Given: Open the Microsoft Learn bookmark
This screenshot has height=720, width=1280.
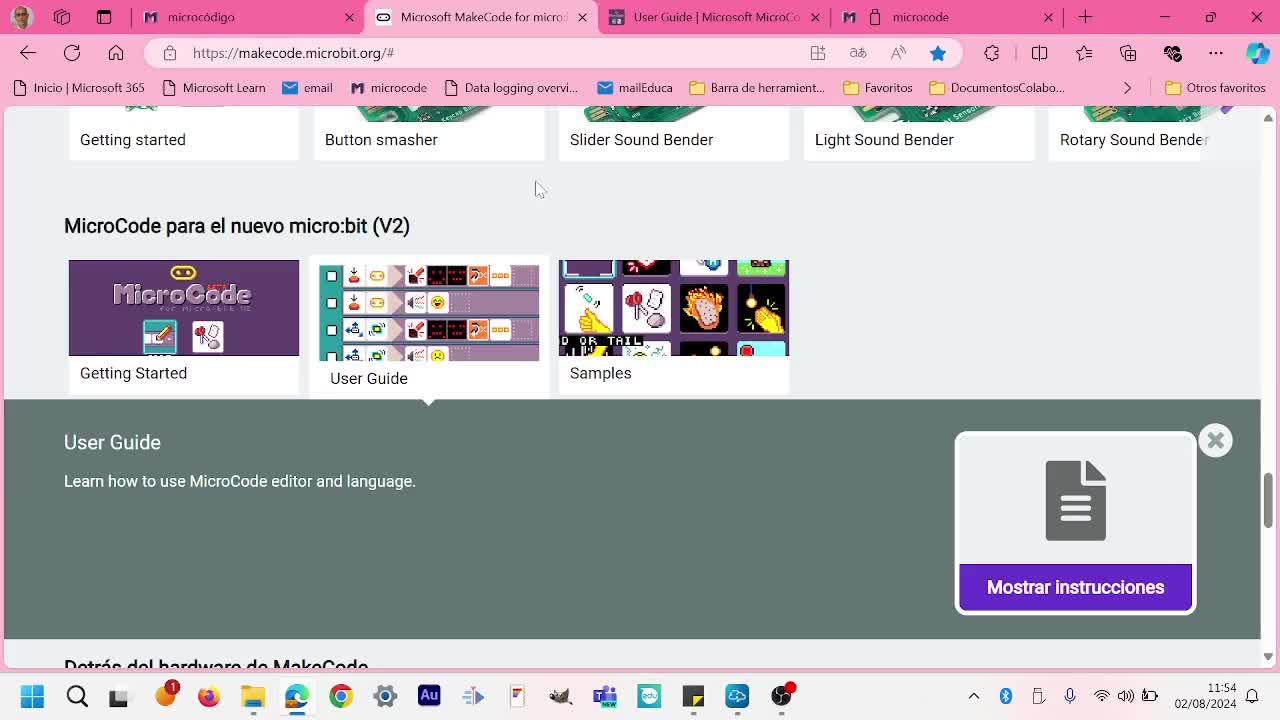Looking at the screenshot, I should 213,88.
